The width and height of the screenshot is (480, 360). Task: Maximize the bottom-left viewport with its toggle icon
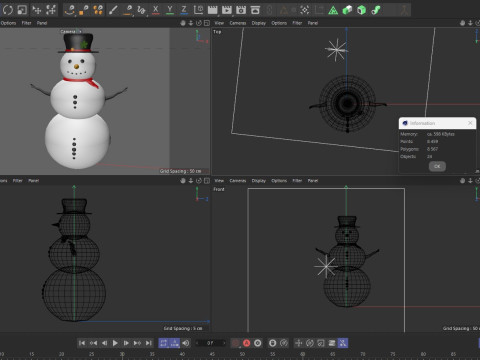[207, 181]
